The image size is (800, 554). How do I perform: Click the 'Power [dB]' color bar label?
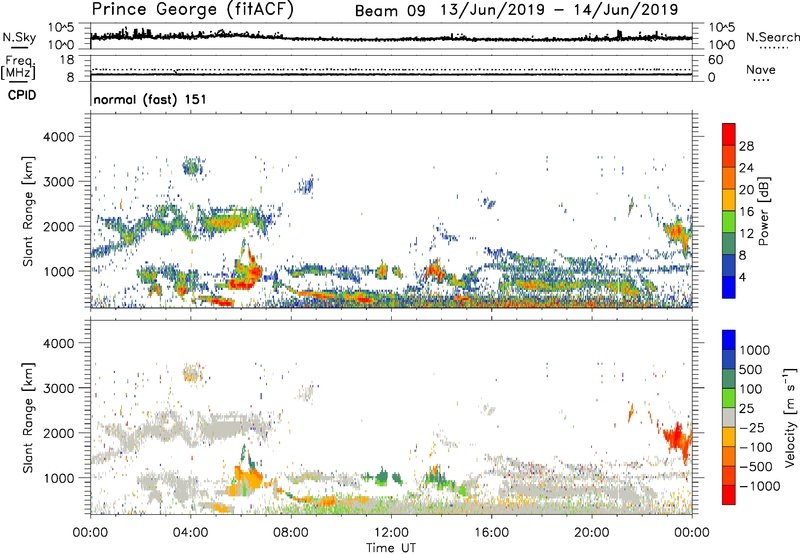(763, 212)
